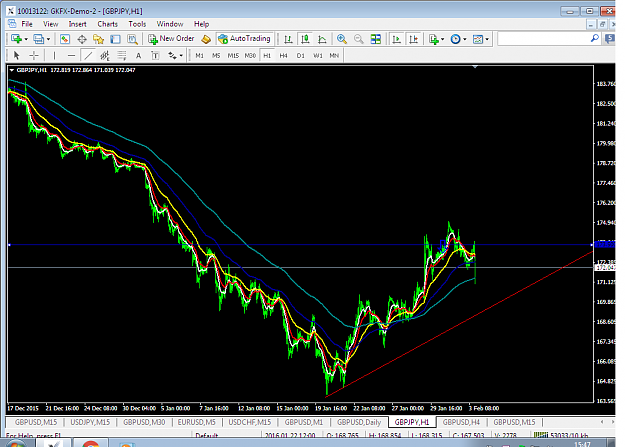625x447 pixels.
Task: Click the search magnifier icon
Action: [594, 38]
